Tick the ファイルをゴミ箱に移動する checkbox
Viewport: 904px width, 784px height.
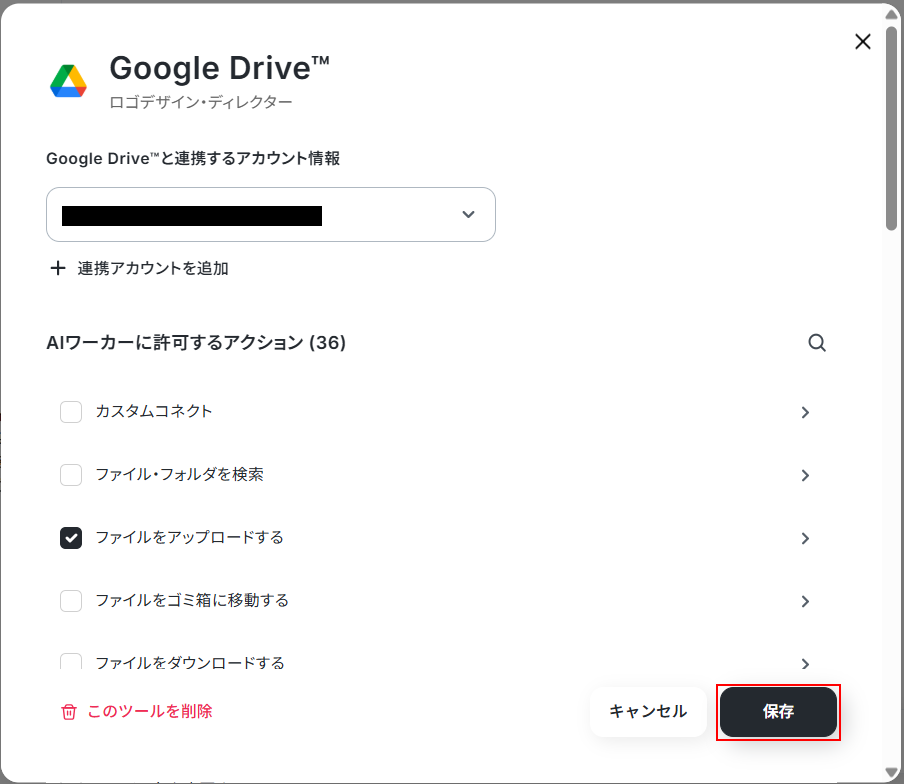pos(71,601)
